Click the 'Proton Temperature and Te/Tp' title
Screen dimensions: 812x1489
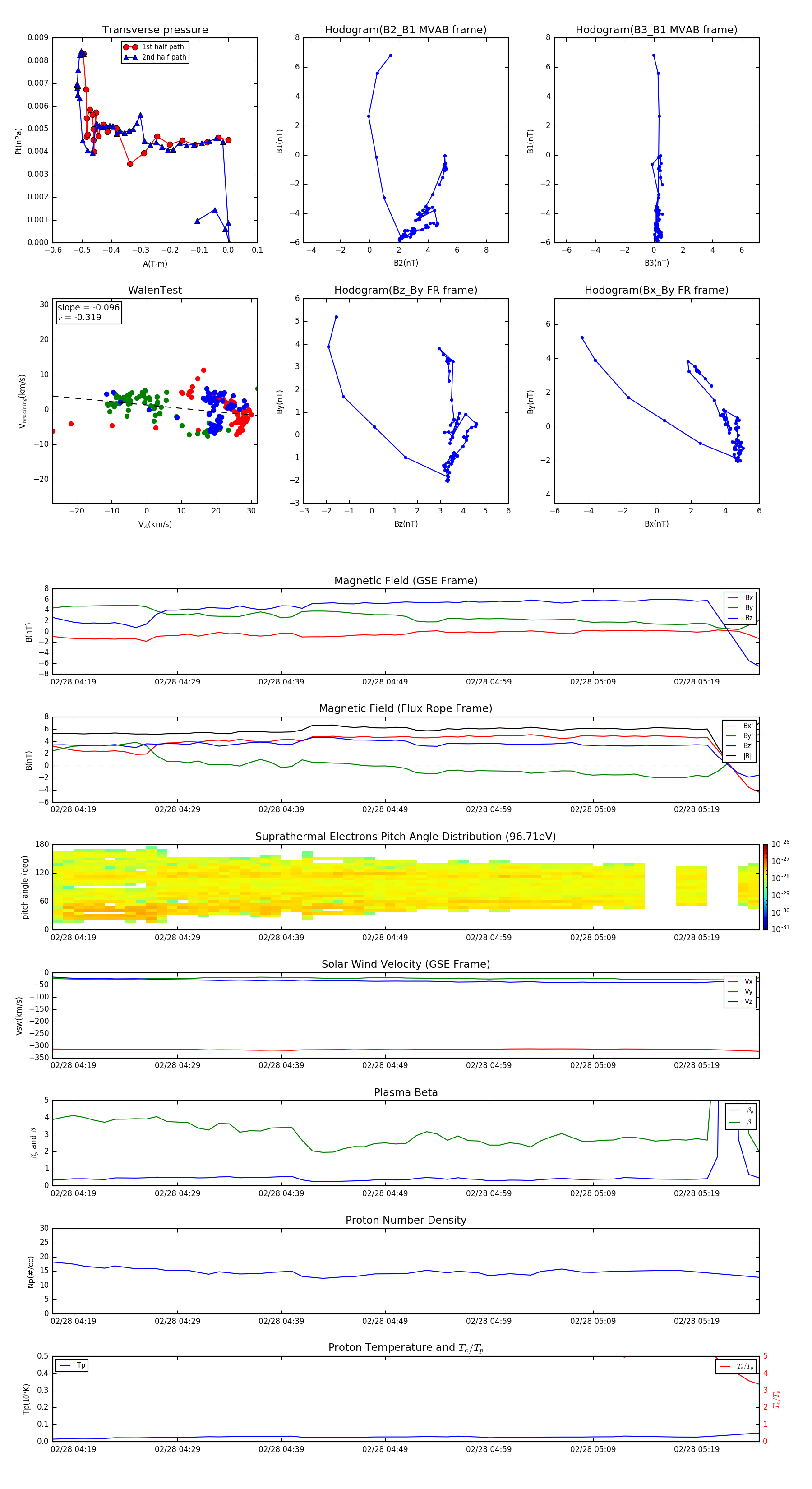[x=406, y=1348]
